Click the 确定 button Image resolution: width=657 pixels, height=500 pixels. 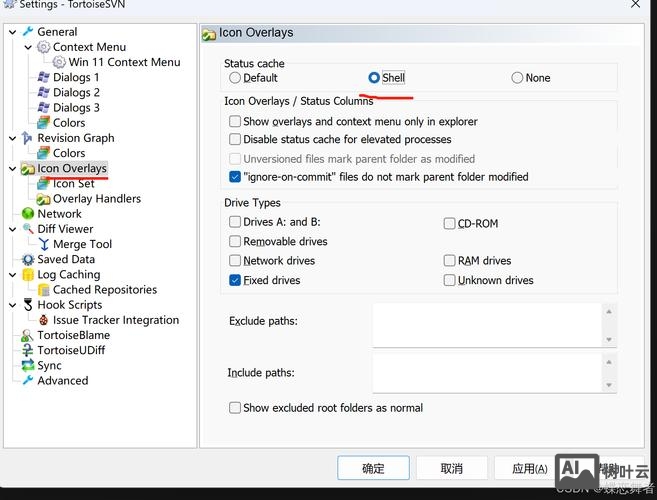[x=373, y=468]
